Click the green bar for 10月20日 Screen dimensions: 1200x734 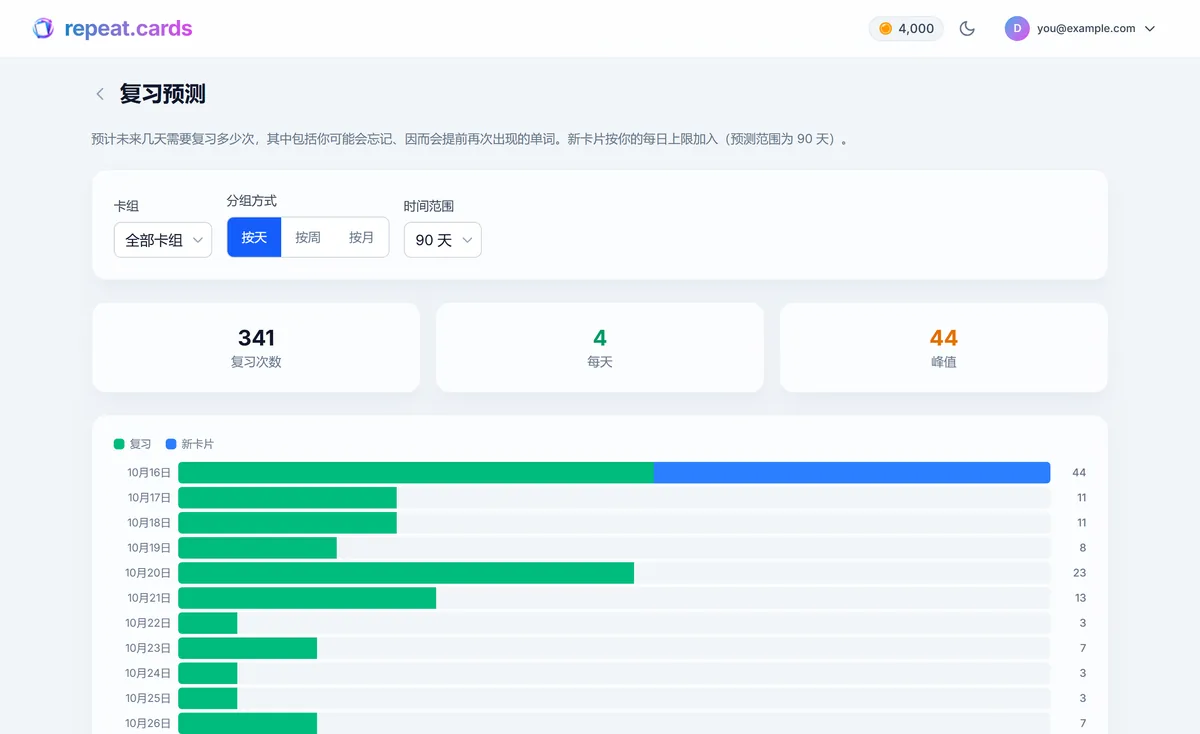[x=406, y=573]
